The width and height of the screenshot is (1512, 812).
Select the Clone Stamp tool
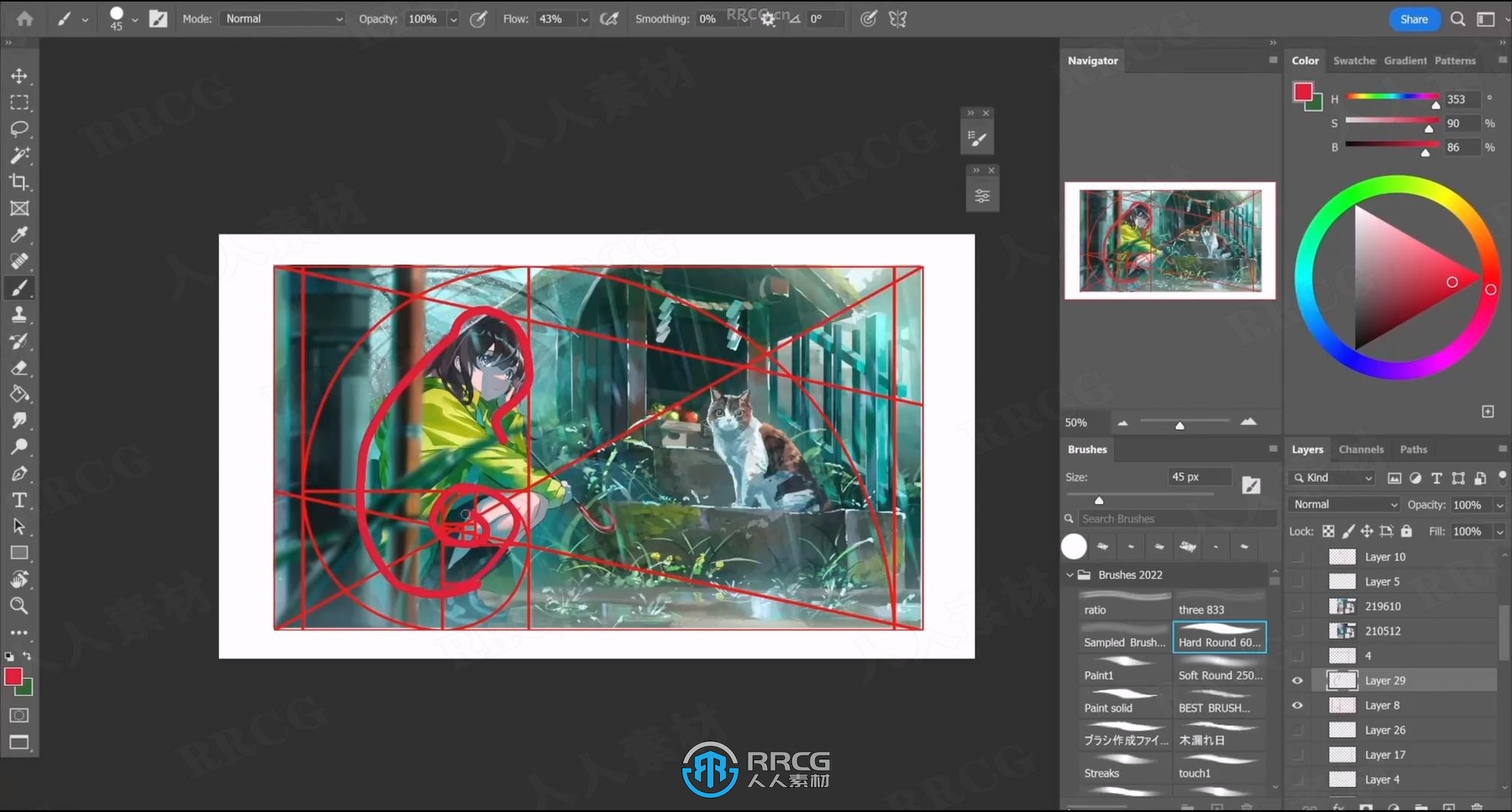(20, 314)
